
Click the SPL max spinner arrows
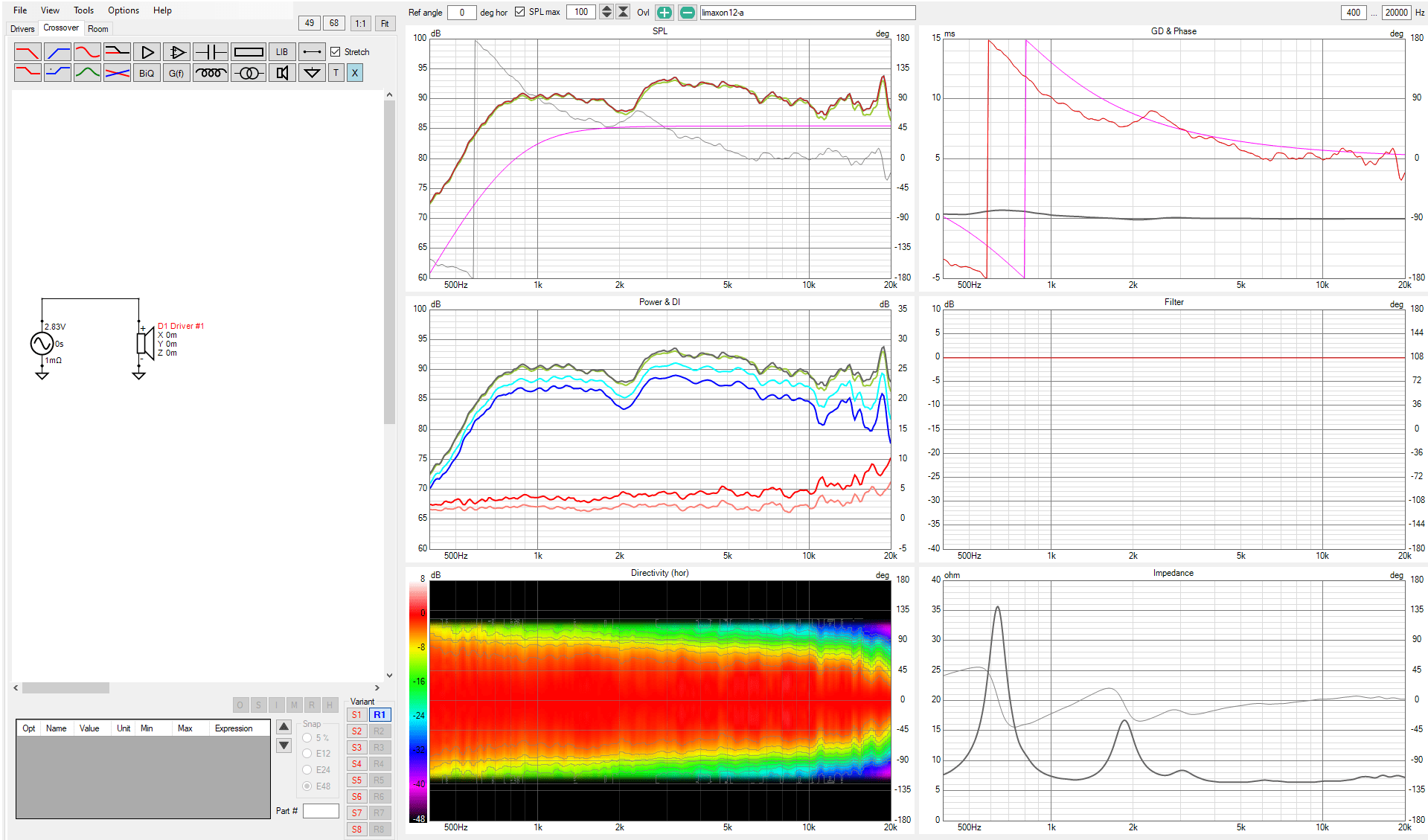pos(606,12)
